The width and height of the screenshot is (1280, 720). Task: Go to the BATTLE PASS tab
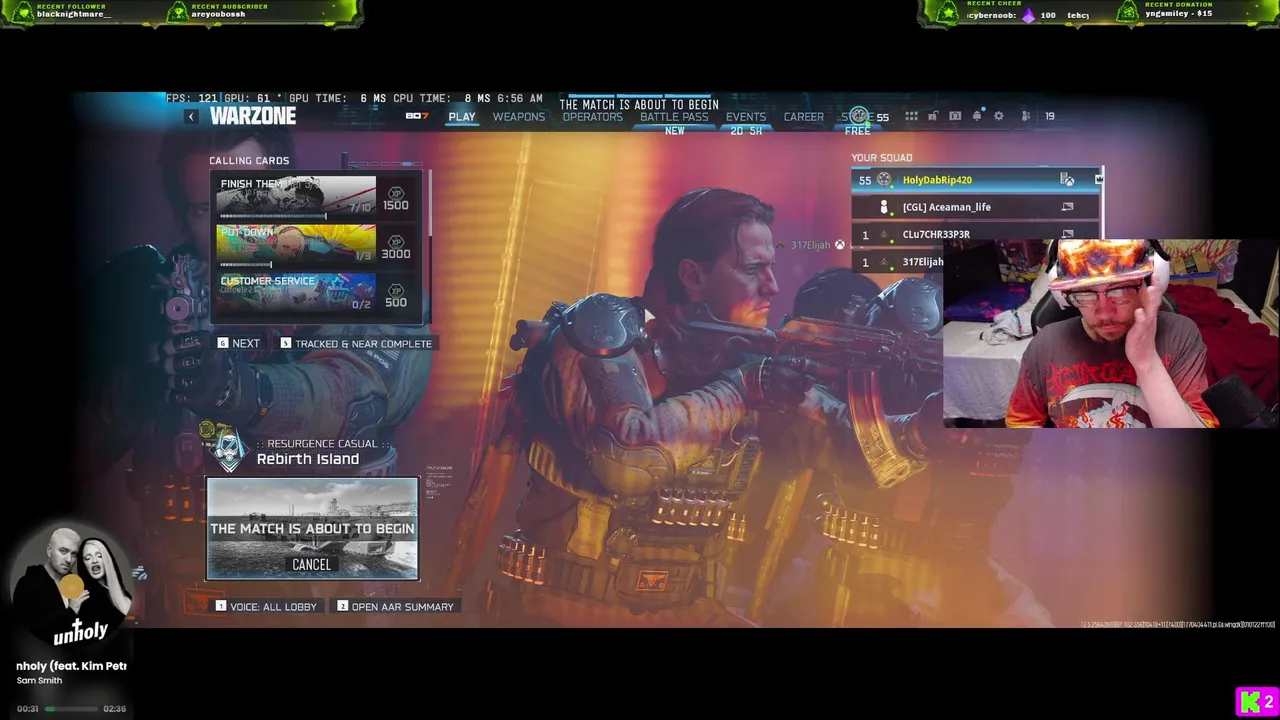click(x=674, y=117)
